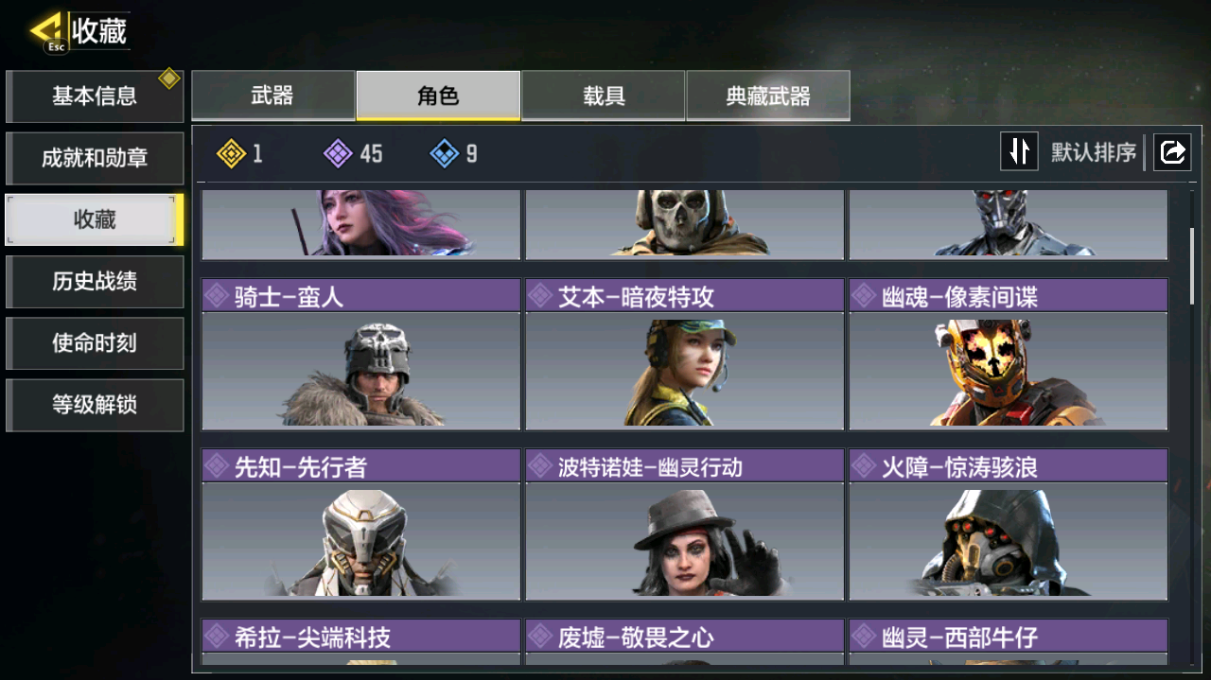Click the sort order arrows icon
Screen dimensions: 1211x680
coord(1019,152)
